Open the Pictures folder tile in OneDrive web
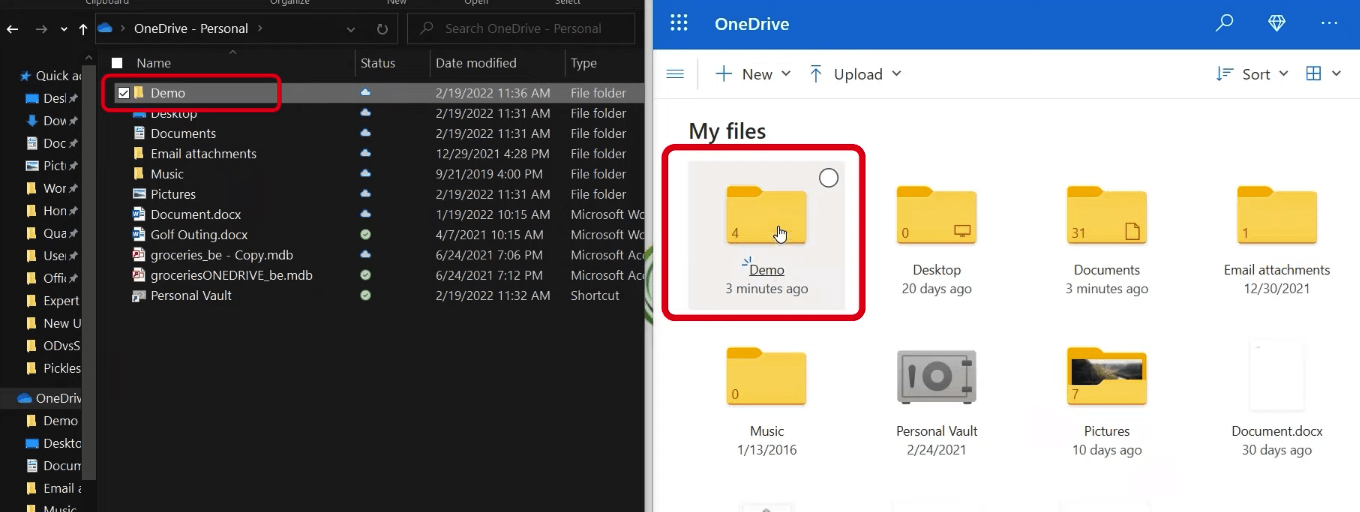Image resolution: width=1360 pixels, height=512 pixels. point(1107,400)
